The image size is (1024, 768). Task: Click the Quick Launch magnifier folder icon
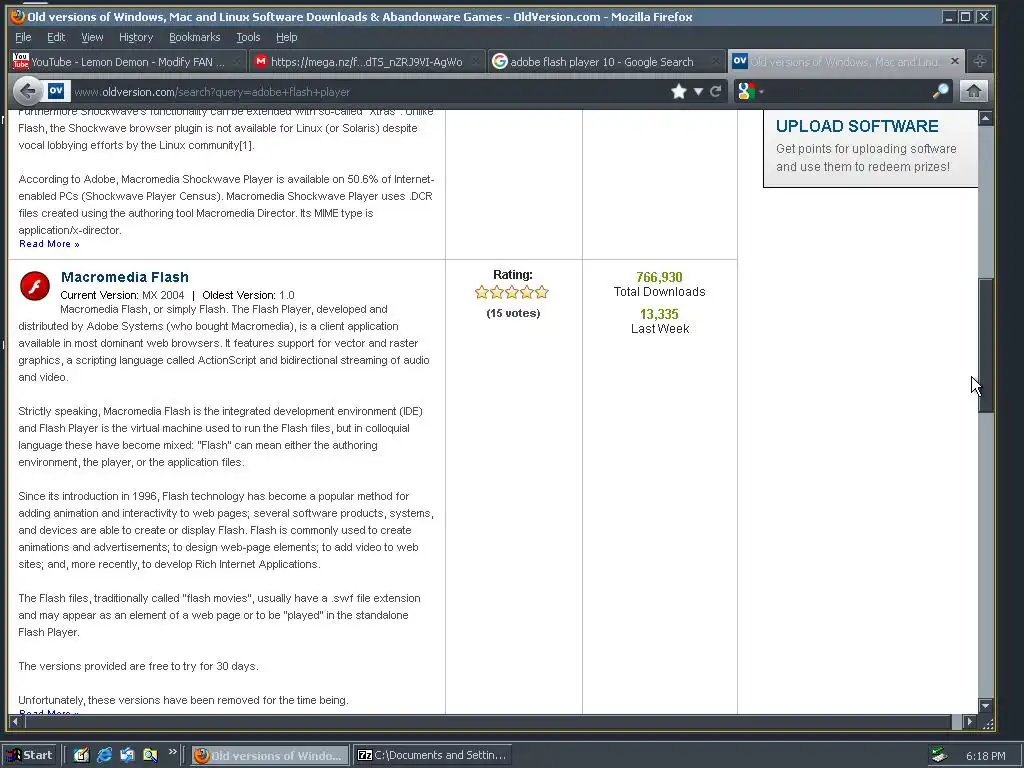tap(150, 755)
